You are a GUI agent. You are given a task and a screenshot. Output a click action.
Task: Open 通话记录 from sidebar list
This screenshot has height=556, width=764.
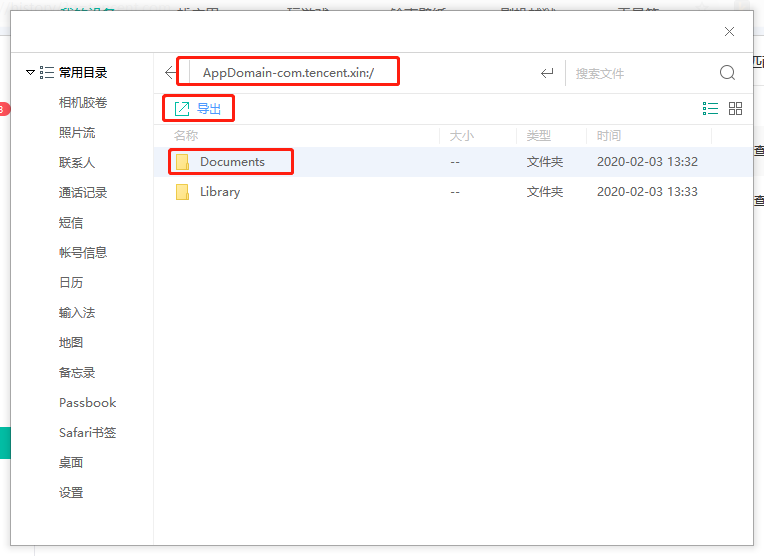pos(83,193)
